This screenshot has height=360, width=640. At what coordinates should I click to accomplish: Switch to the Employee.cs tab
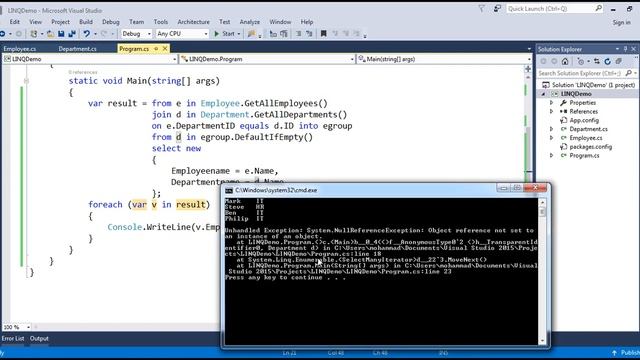point(20,49)
